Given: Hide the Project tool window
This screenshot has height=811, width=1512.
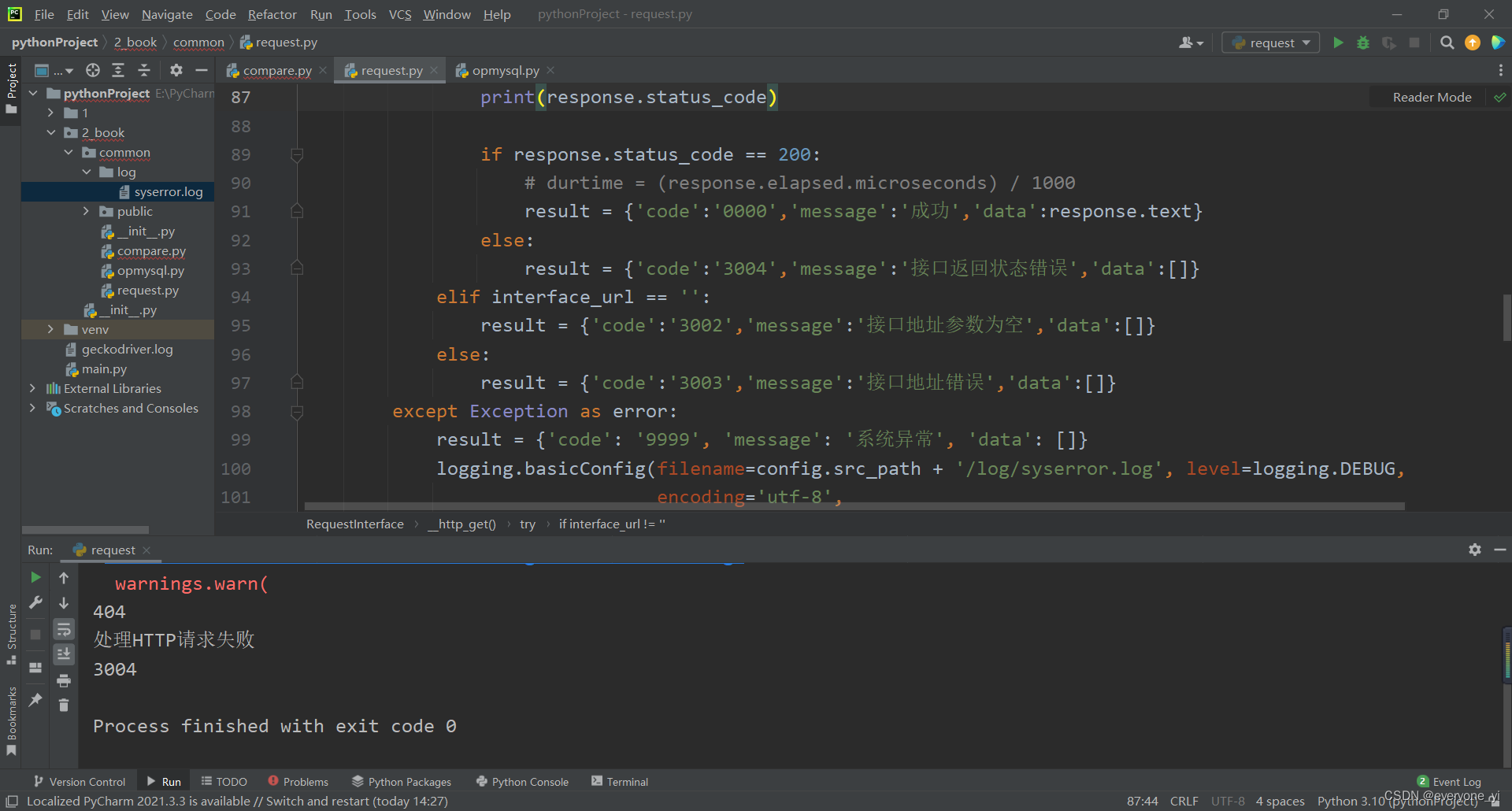Looking at the screenshot, I should click(202, 70).
